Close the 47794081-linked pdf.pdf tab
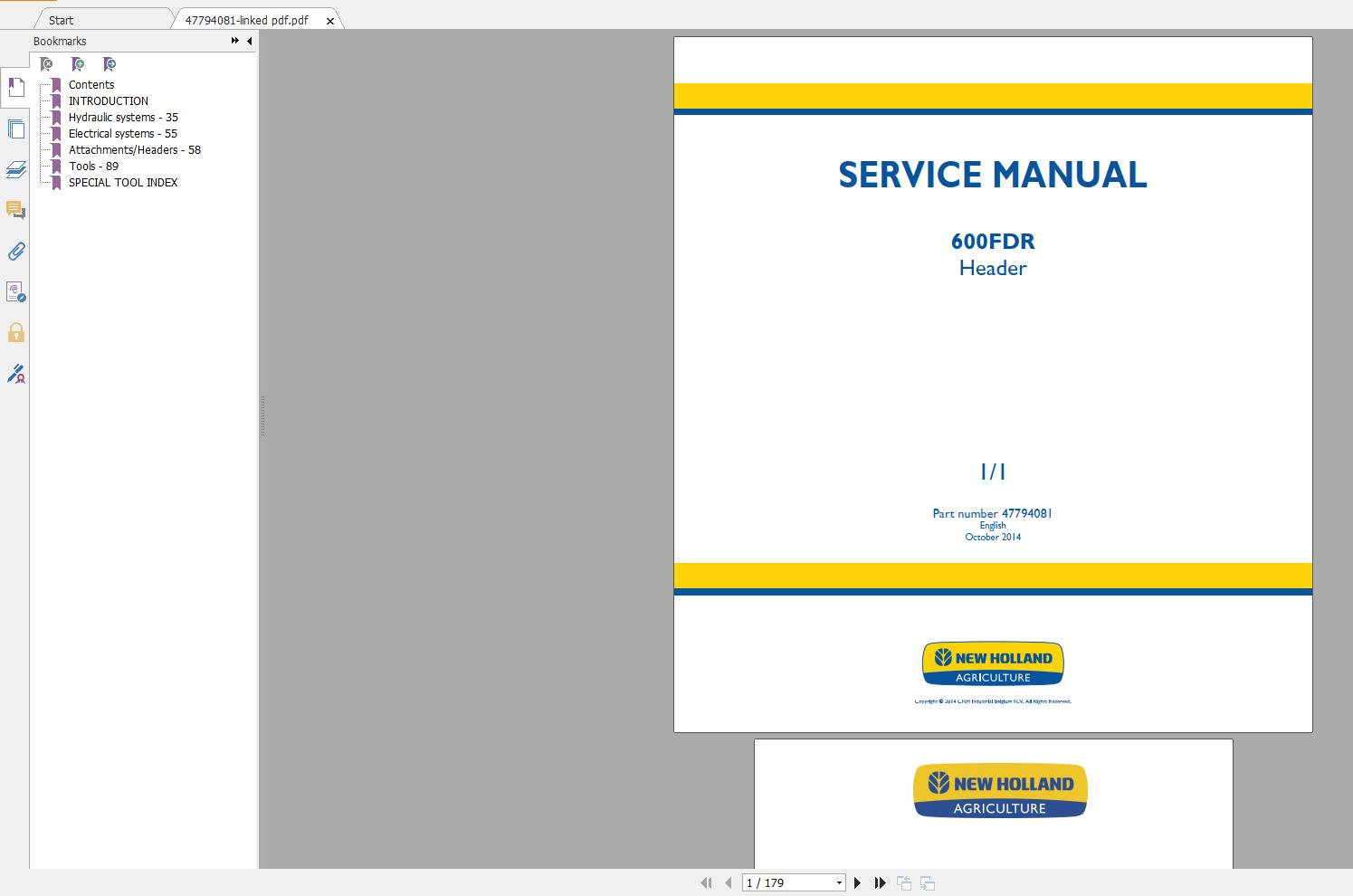1353x896 pixels. (x=330, y=21)
